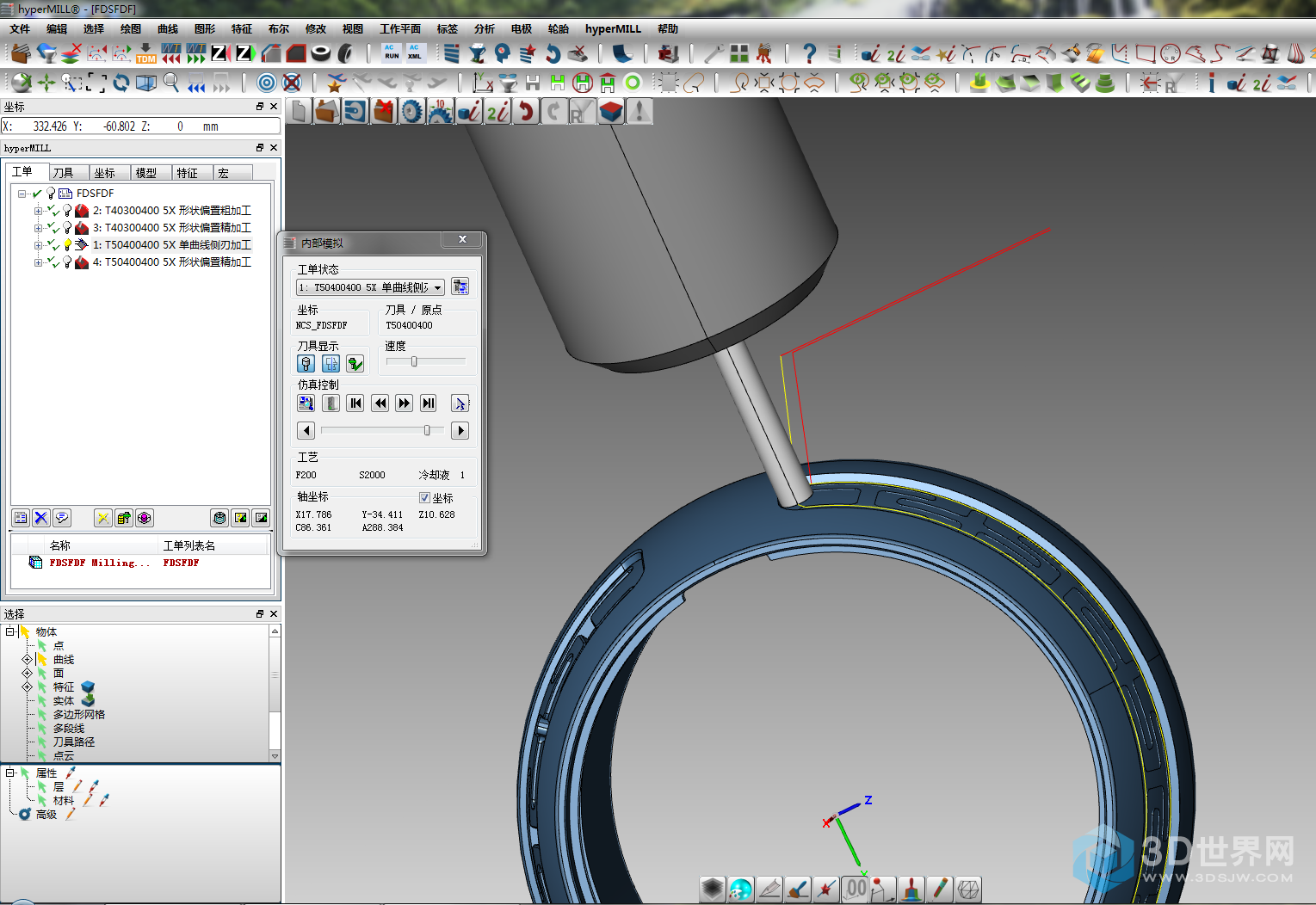Viewport: 1316px width, 905px height.
Task: Click the pencil icon in bottom viewport toolbar
Action: click(x=940, y=889)
